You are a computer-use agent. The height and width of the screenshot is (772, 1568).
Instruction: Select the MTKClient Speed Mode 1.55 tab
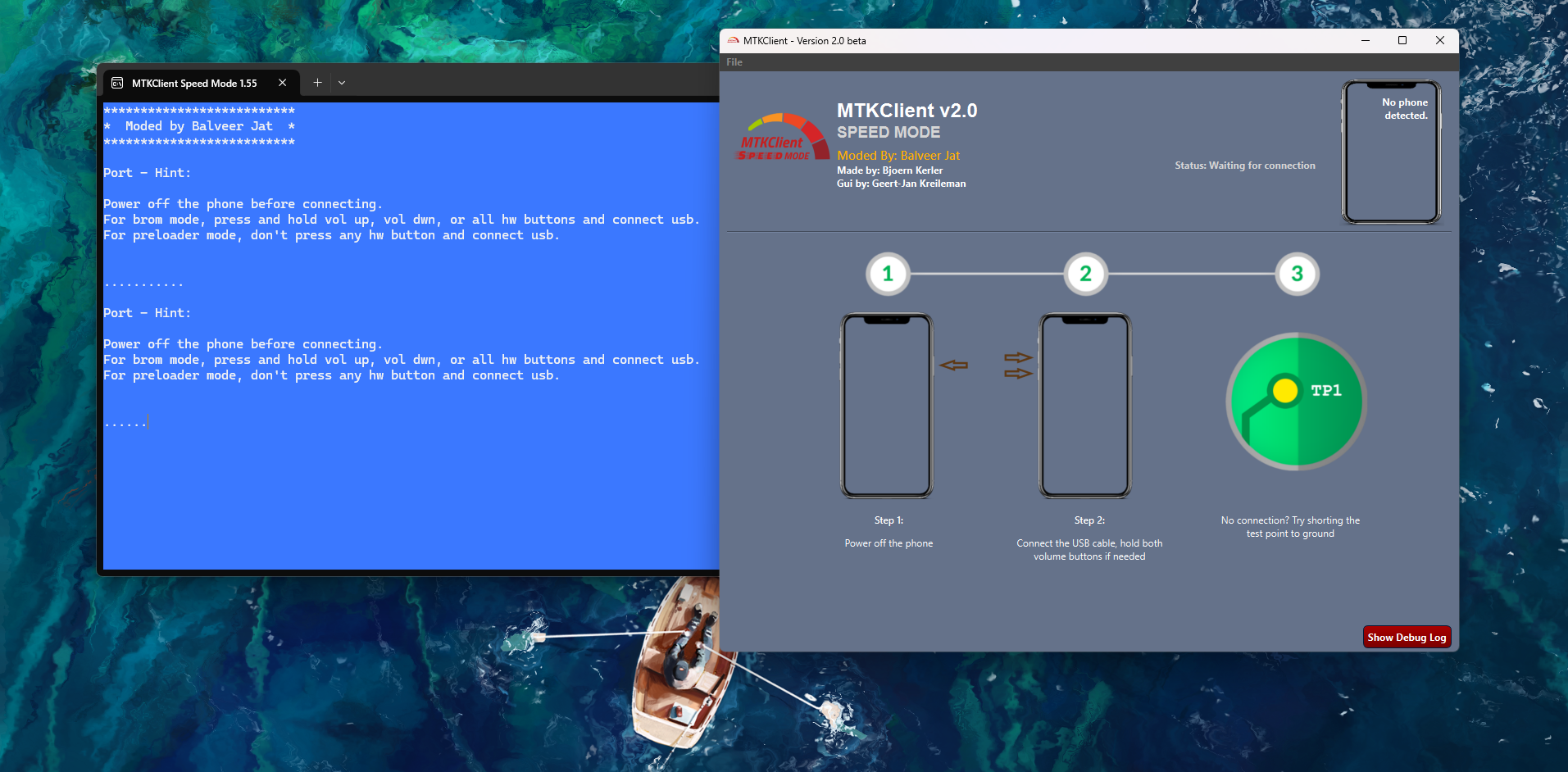[x=194, y=84]
